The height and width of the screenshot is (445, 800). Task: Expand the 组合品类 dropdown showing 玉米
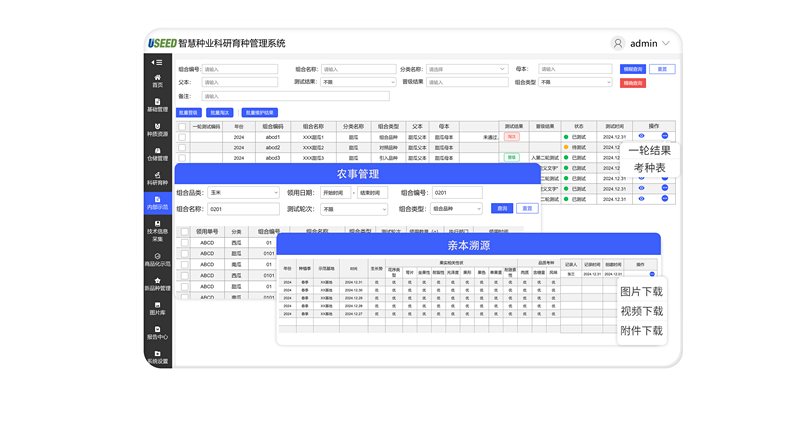point(244,192)
